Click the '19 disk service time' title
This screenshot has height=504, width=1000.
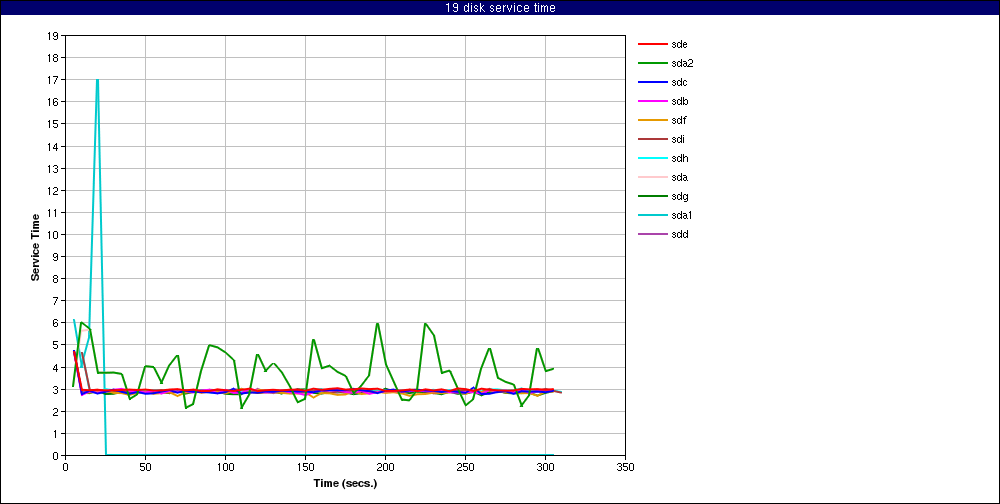click(x=500, y=8)
